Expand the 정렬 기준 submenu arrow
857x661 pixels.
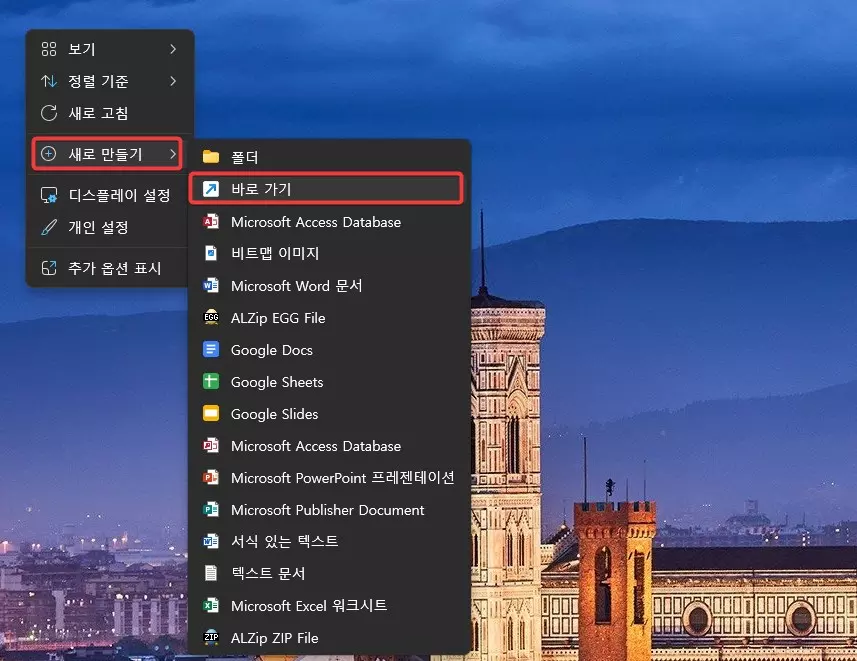click(173, 81)
